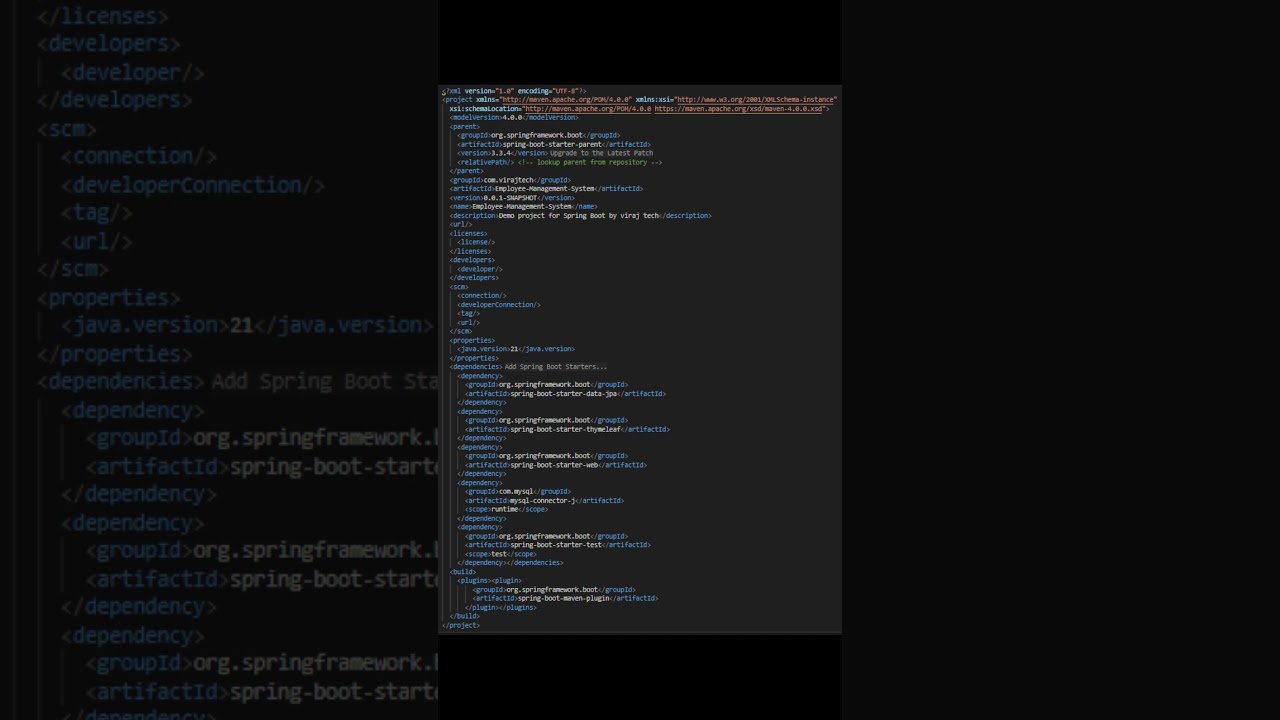The height and width of the screenshot is (720, 1280).
Task: Click the <scope>test</scope> line
Action: click(x=501, y=555)
